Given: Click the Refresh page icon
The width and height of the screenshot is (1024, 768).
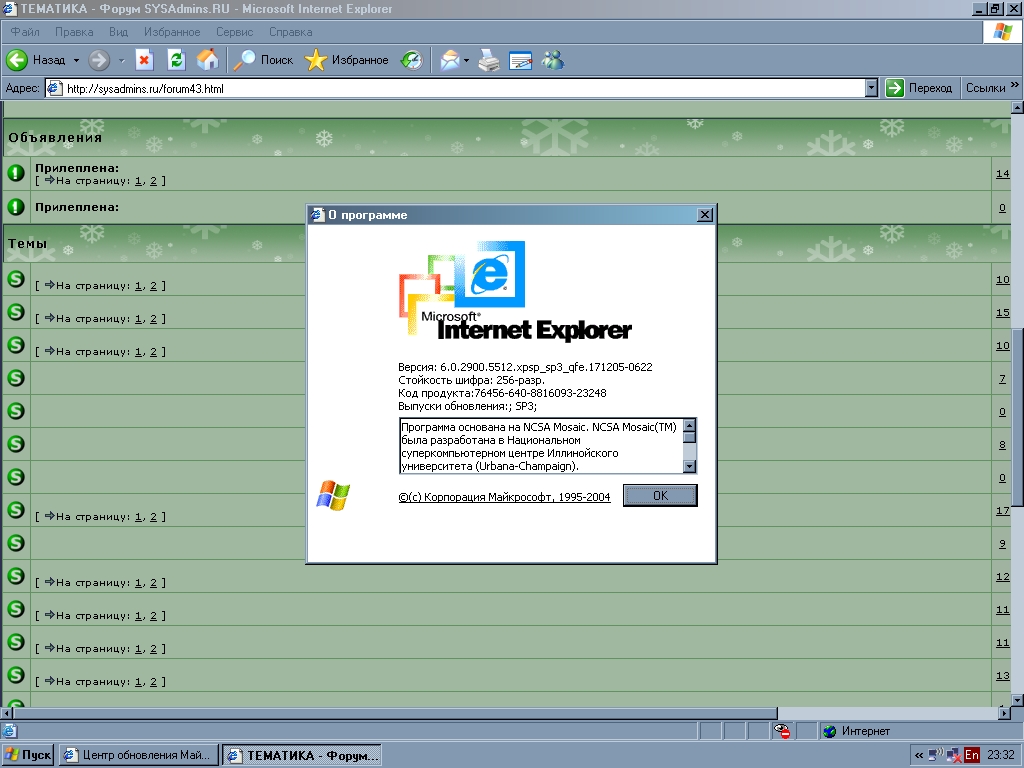Looking at the screenshot, I should (x=176, y=60).
